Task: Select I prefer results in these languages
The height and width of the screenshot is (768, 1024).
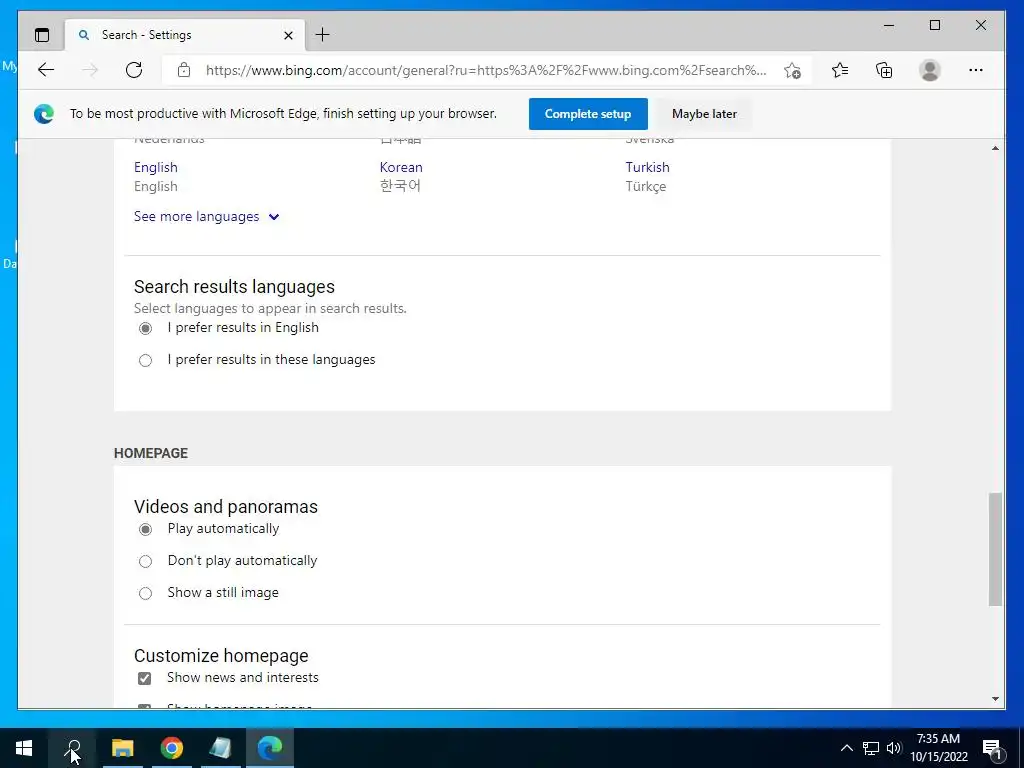Action: pos(145,360)
